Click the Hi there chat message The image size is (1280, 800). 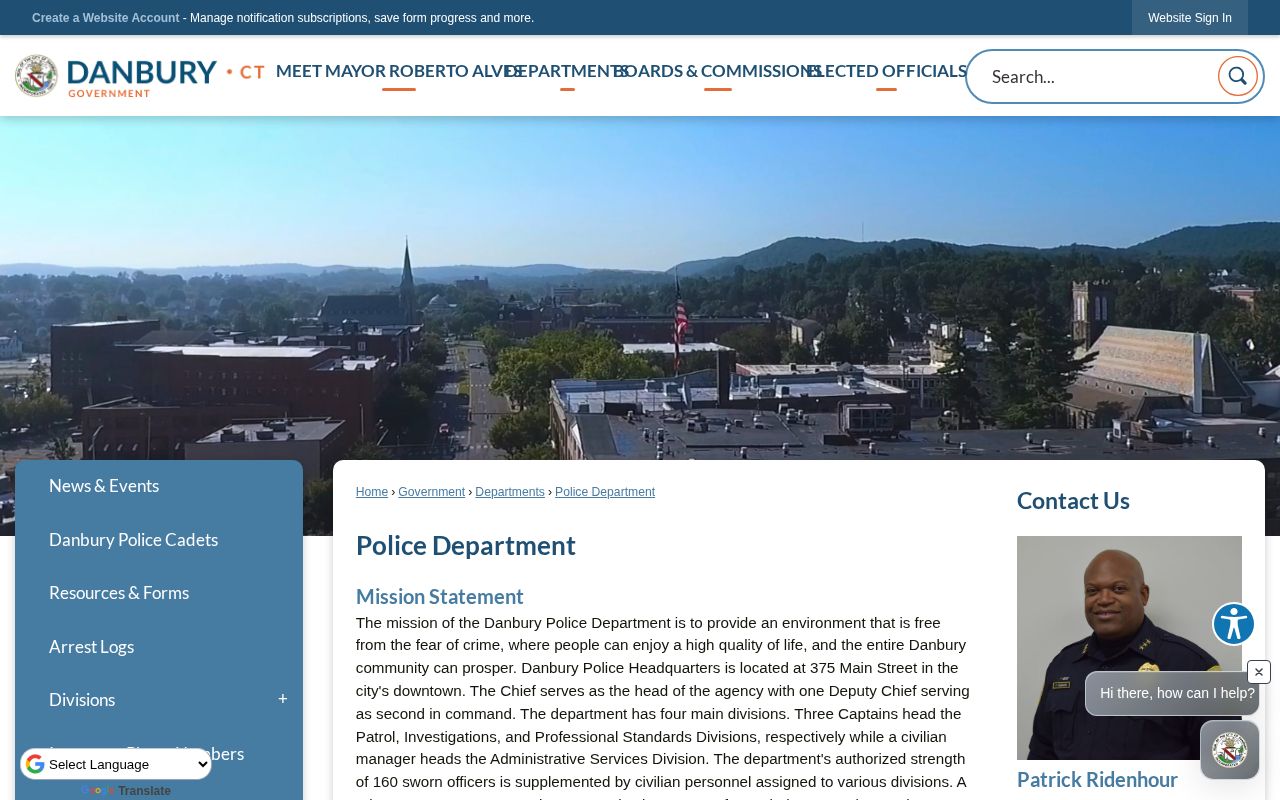point(1172,693)
